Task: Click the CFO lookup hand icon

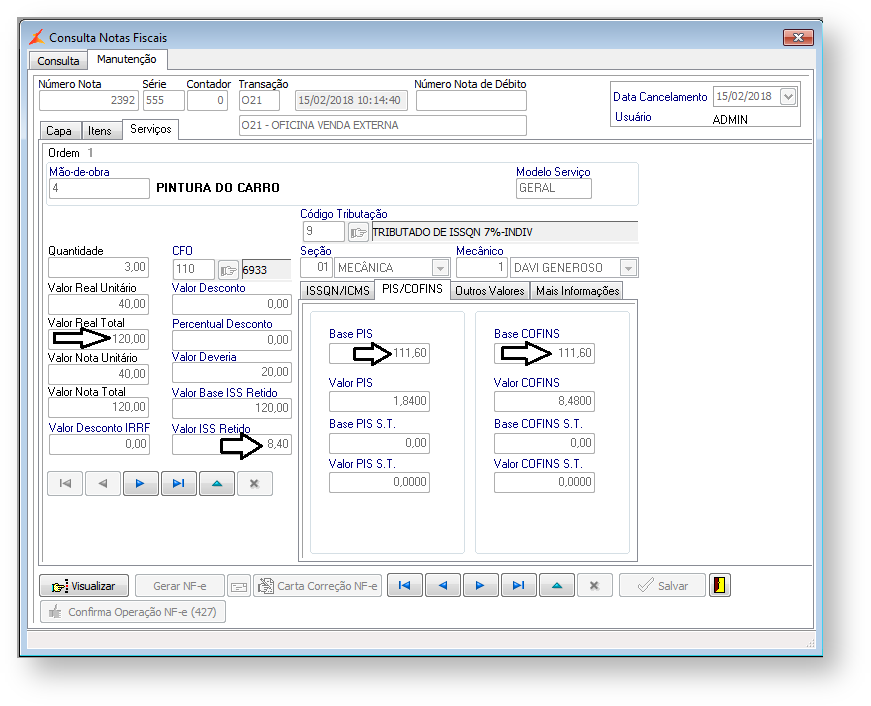Action: 229,269
